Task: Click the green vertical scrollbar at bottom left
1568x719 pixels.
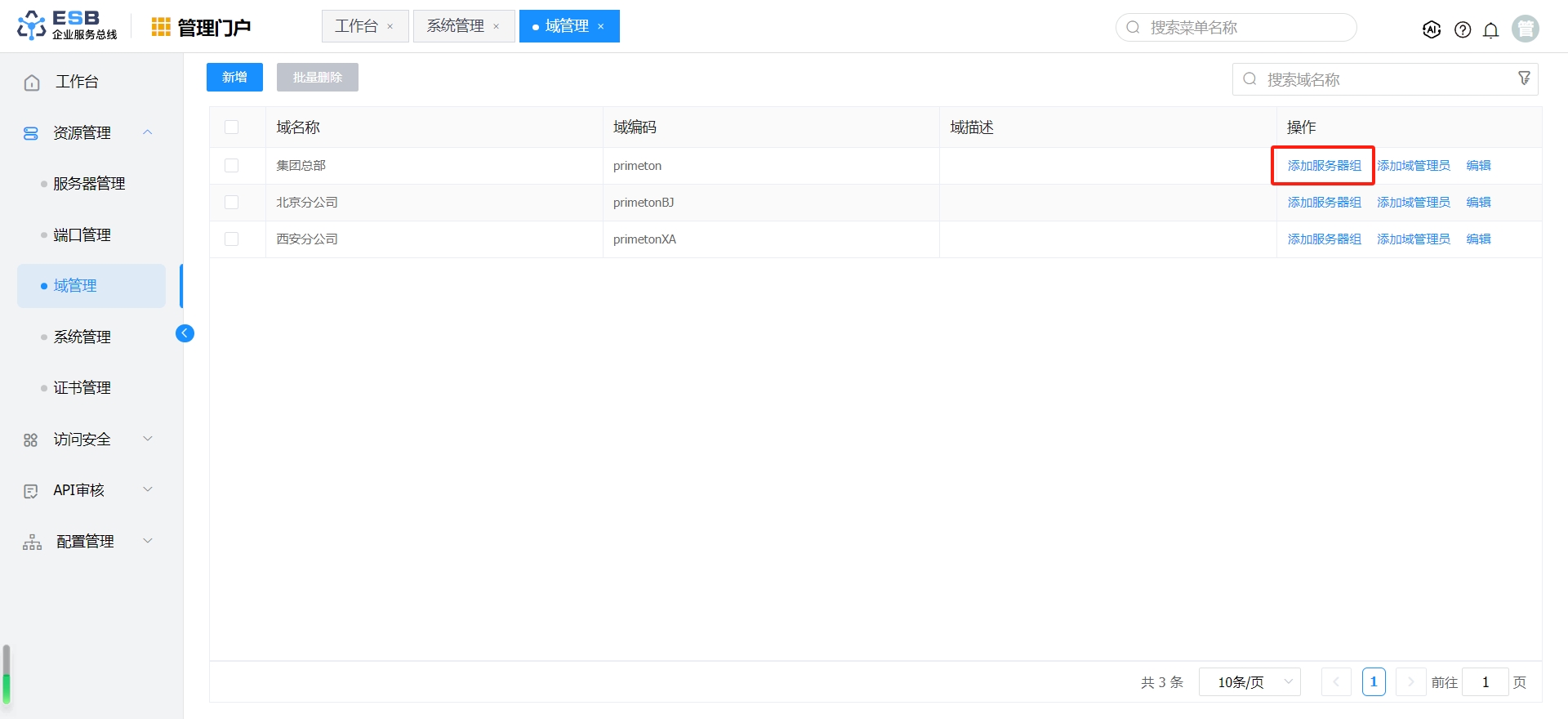Action: click(x=7, y=686)
